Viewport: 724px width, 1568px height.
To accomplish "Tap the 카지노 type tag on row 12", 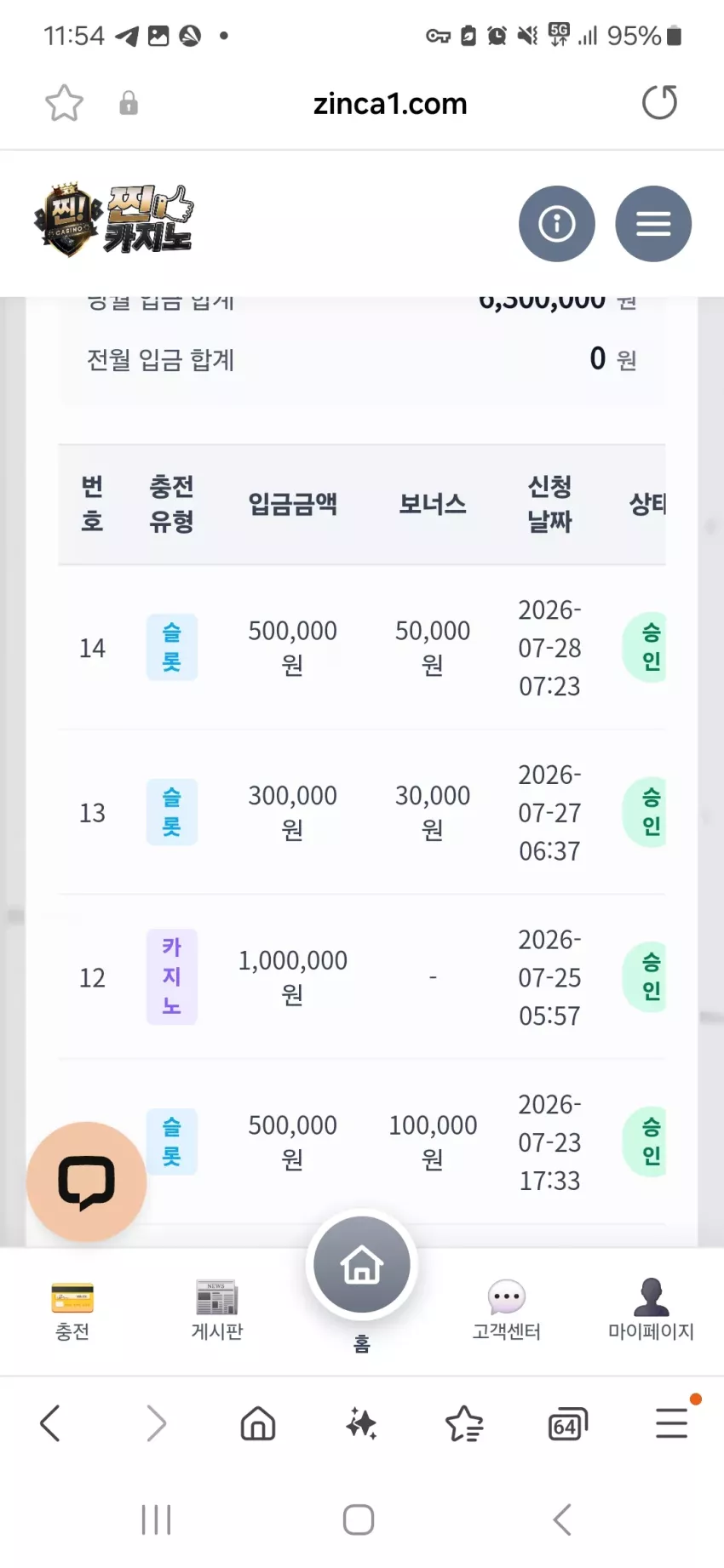I will (172, 976).
